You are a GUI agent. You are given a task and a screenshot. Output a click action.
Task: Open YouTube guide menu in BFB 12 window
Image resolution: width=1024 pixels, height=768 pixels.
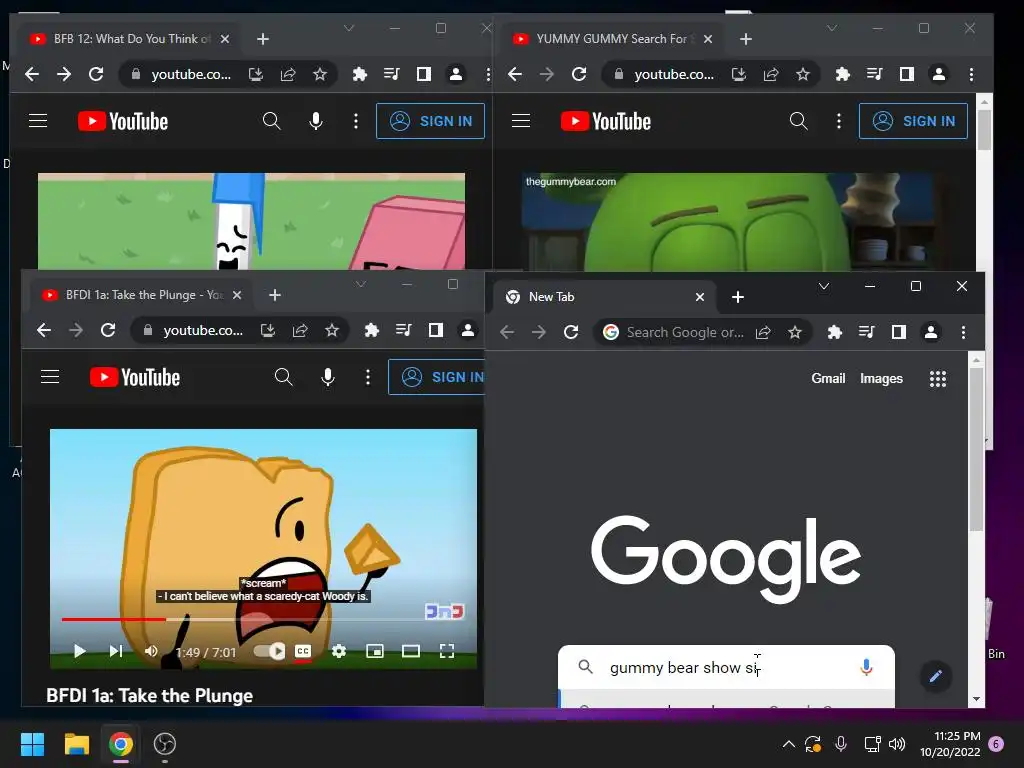[38, 121]
